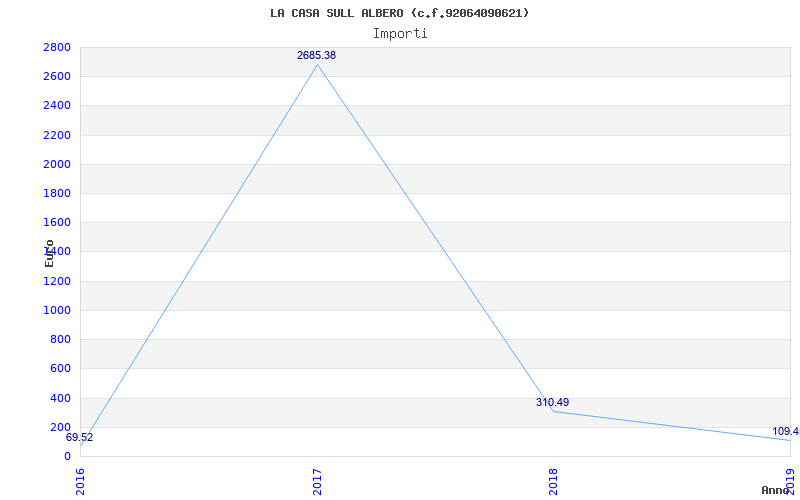Click the 2019 x-axis label
This screenshot has height=500, width=800.
(x=790, y=480)
